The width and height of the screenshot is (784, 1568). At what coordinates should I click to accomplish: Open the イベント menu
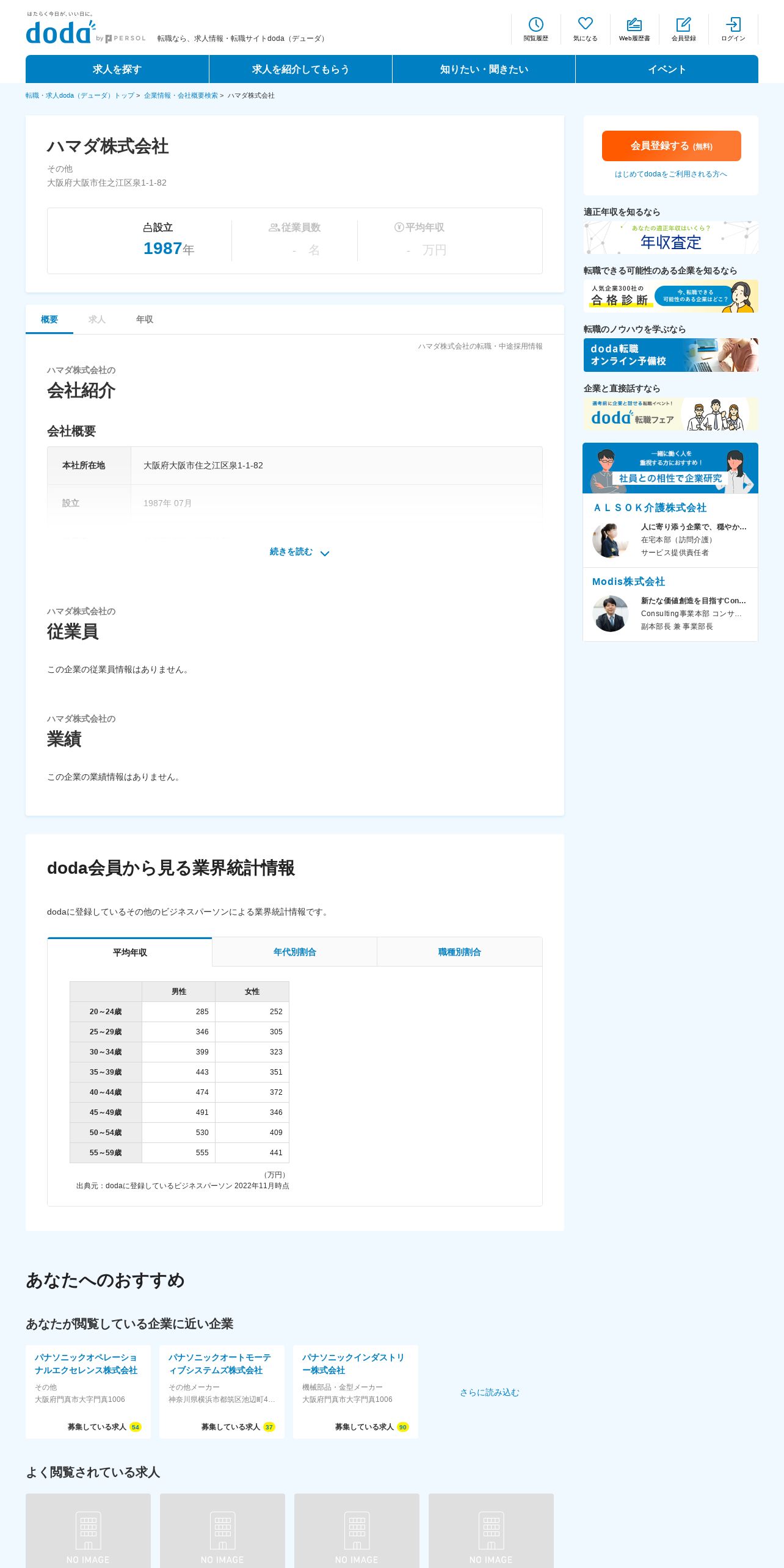pyautogui.click(x=667, y=69)
